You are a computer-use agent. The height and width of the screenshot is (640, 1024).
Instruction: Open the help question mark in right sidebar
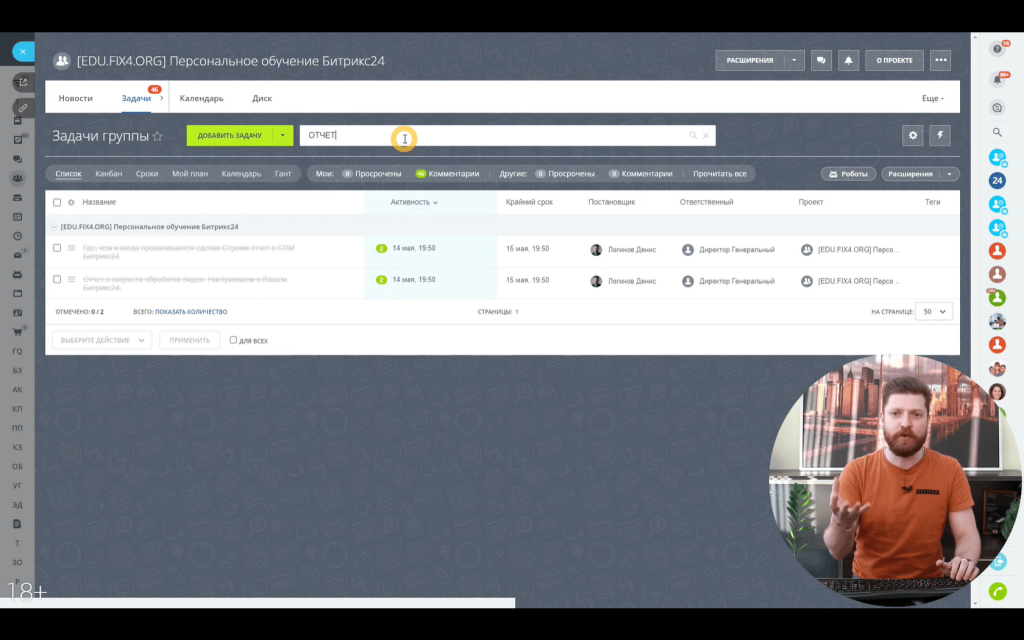(997, 49)
